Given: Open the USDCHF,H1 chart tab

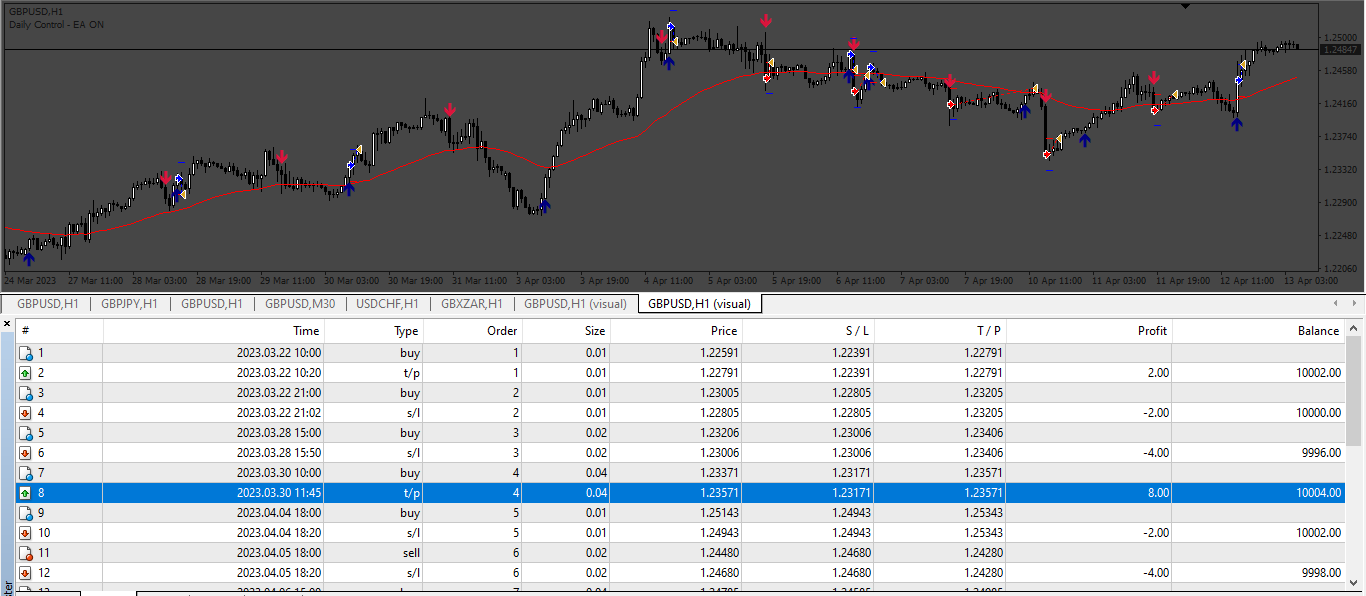Looking at the screenshot, I should (x=387, y=304).
